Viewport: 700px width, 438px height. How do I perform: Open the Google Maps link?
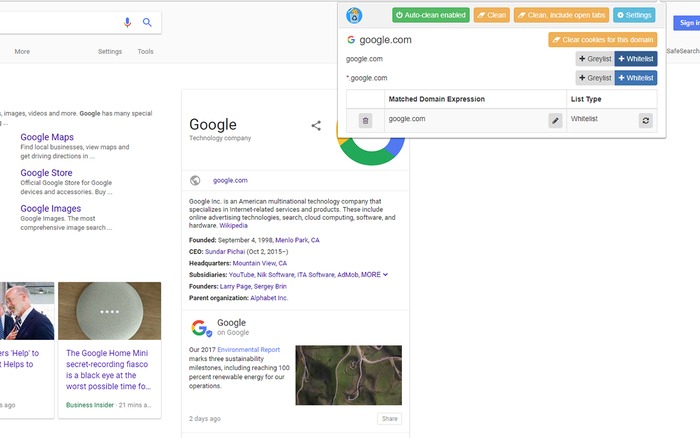coord(47,137)
